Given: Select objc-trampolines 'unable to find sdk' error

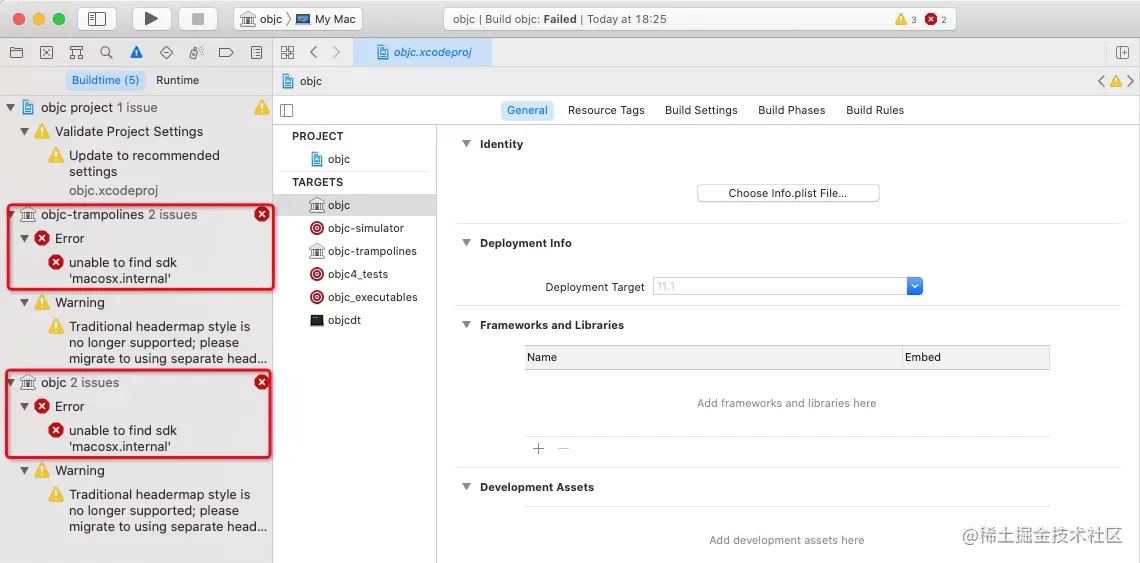Looking at the screenshot, I should (123, 271).
